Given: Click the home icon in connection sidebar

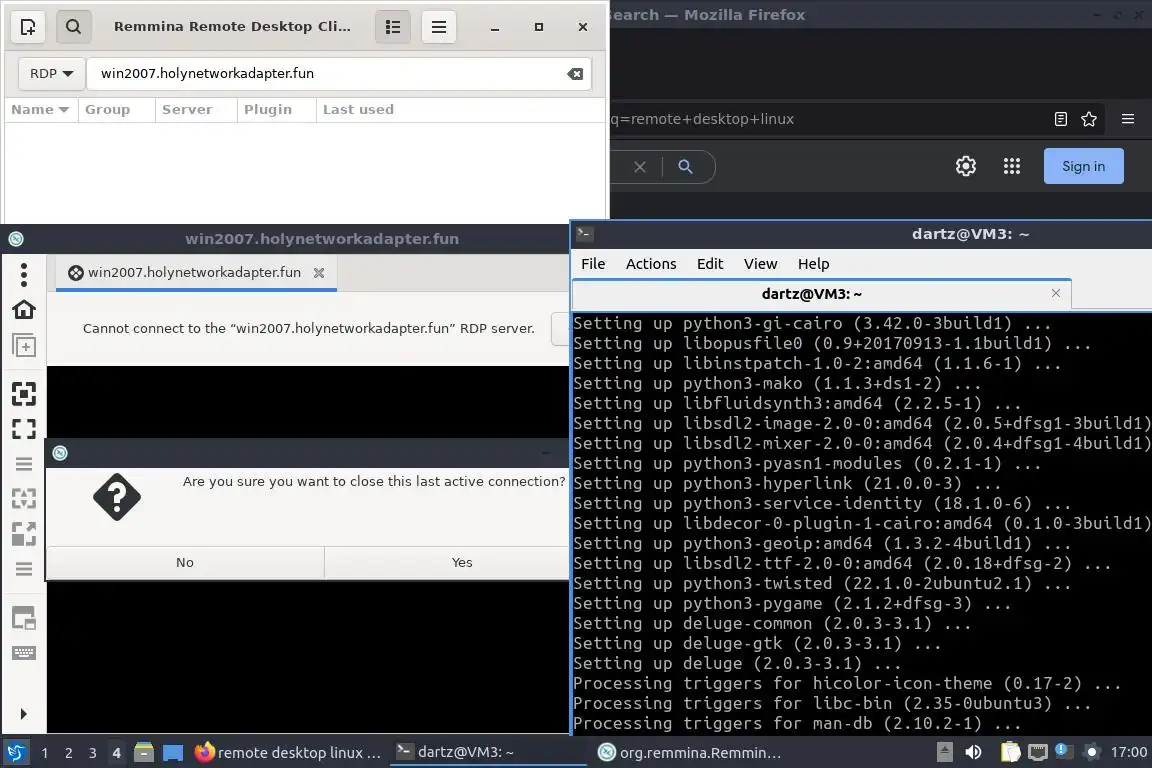Looking at the screenshot, I should click(24, 309).
